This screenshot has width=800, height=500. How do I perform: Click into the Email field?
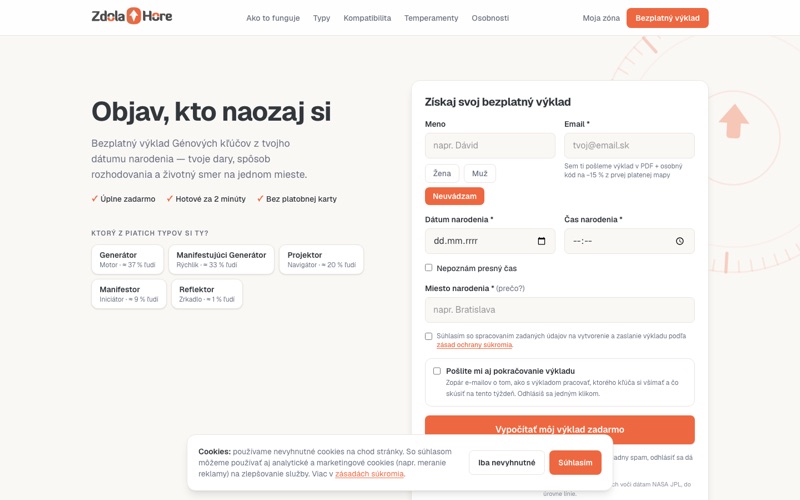point(629,145)
